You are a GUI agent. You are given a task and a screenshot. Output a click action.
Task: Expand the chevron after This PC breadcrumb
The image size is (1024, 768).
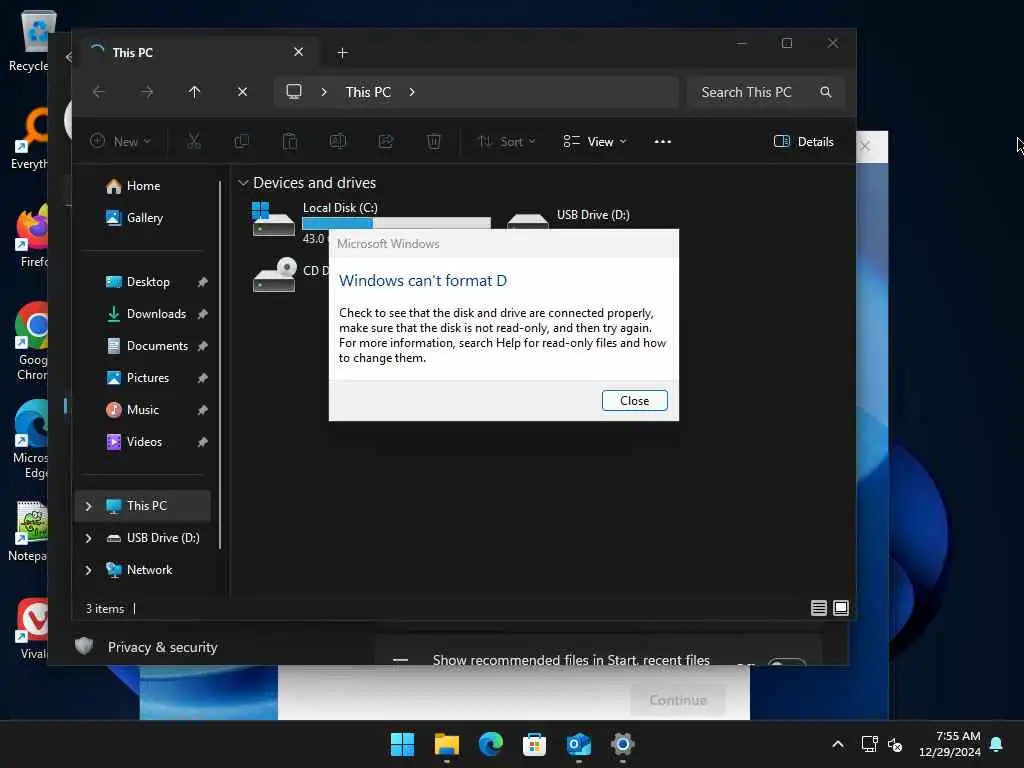pos(411,92)
